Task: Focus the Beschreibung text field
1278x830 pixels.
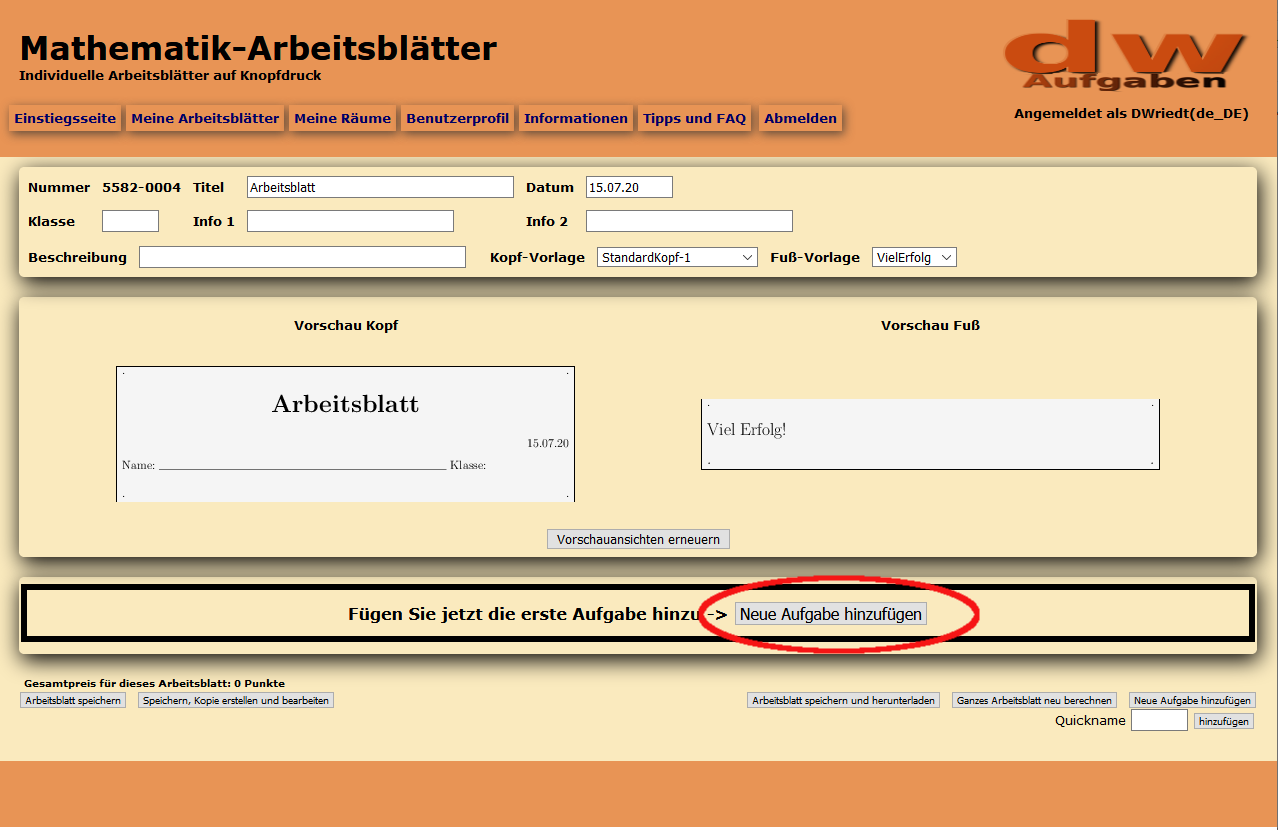Action: click(302, 257)
